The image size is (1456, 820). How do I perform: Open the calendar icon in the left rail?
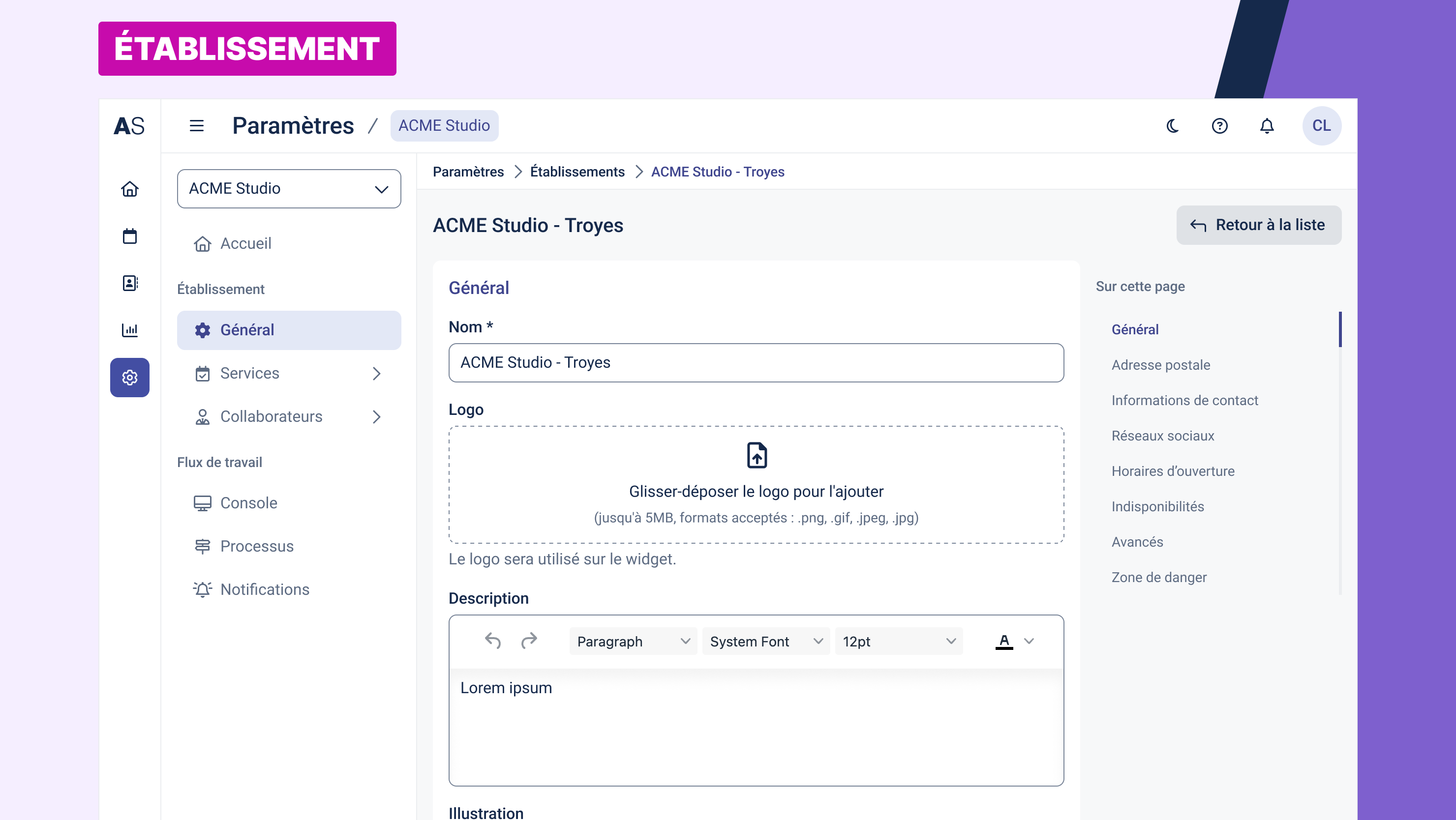click(129, 235)
